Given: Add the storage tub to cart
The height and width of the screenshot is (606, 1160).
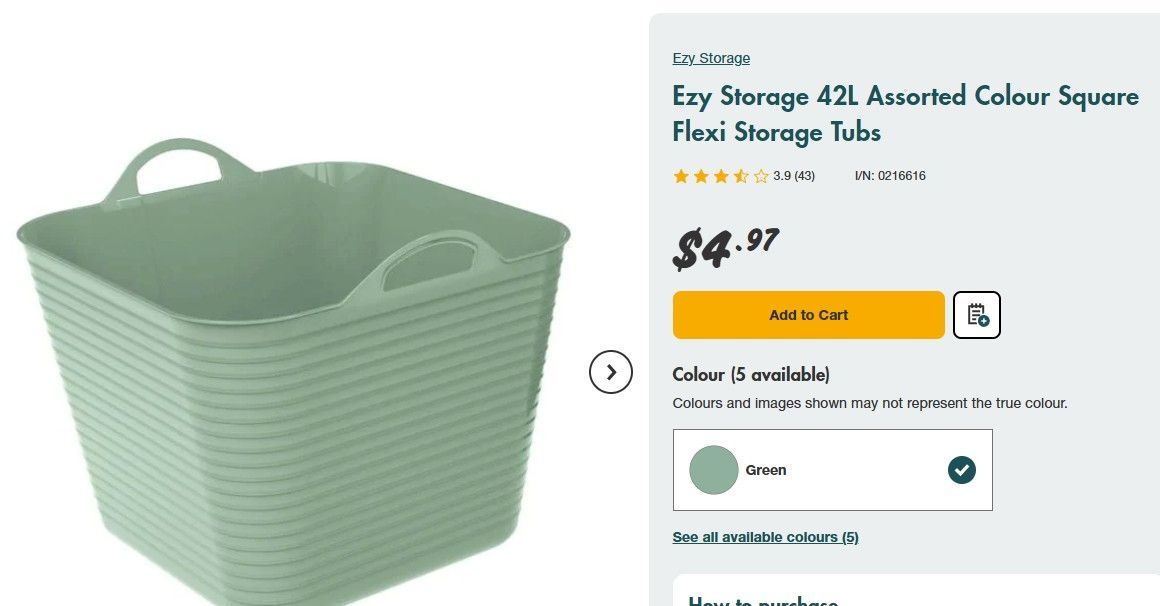Looking at the screenshot, I should (808, 315).
